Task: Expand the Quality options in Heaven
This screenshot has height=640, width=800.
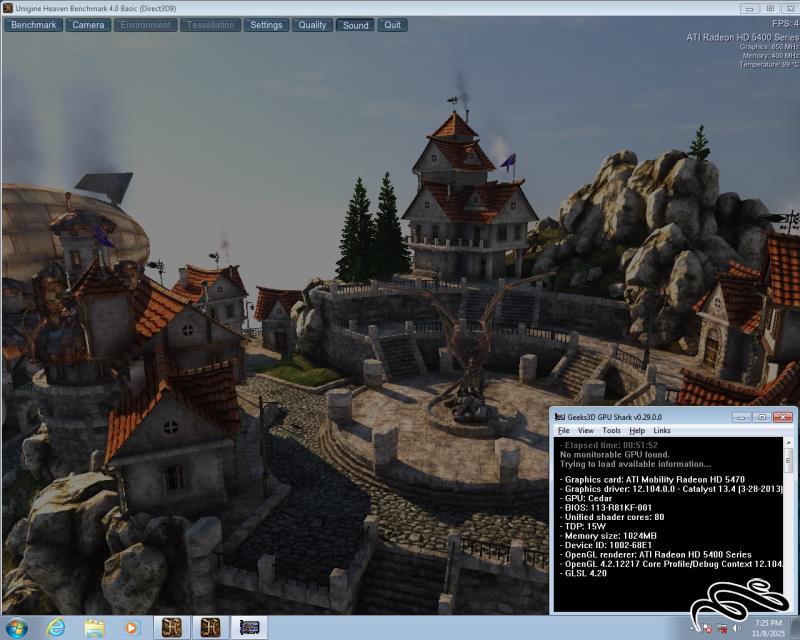Action: pyautogui.click(x=312, y=25)
